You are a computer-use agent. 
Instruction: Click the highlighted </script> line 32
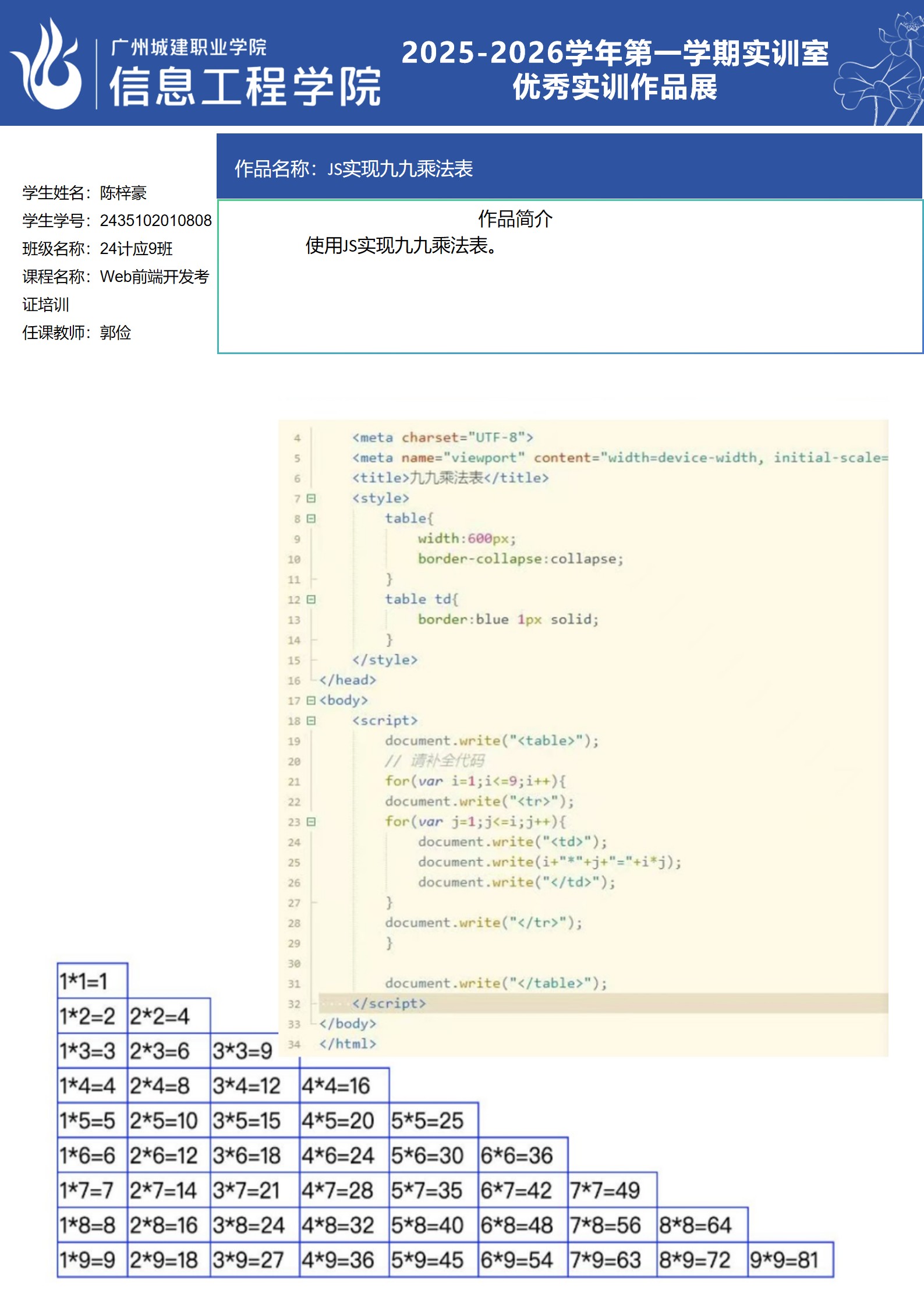389,1004
